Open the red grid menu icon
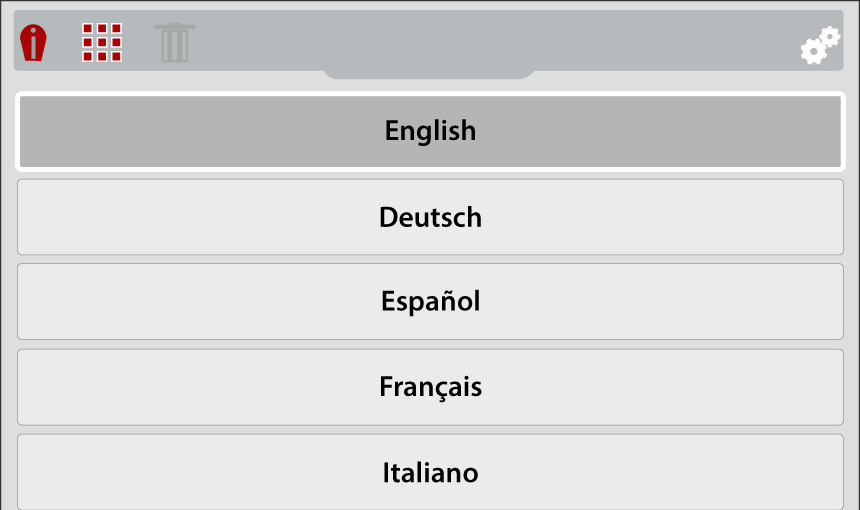The width and height of the screenshot is (860, 510). pyautogui.click(x=102, y=43)
